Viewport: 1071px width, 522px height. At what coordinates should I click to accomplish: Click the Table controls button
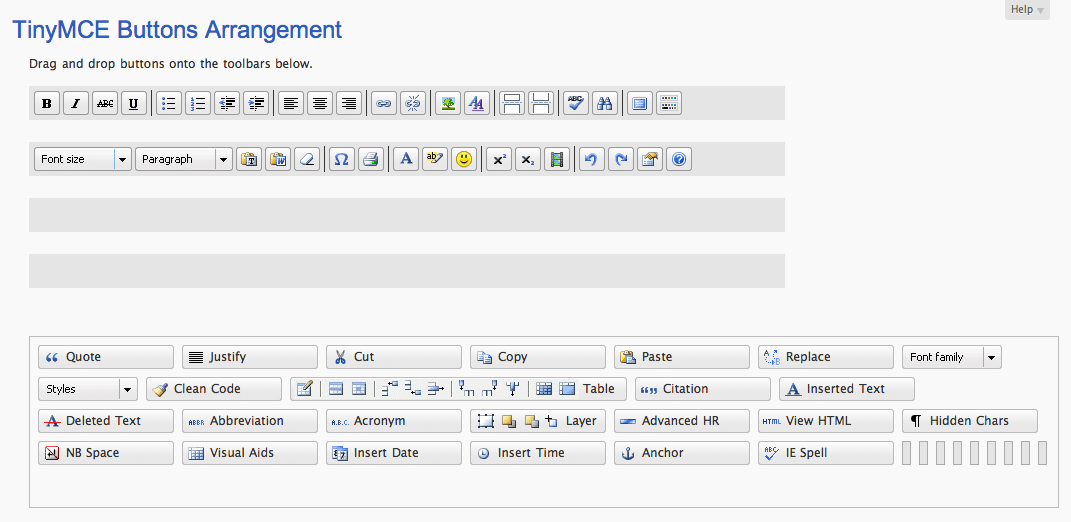[458, 389]
